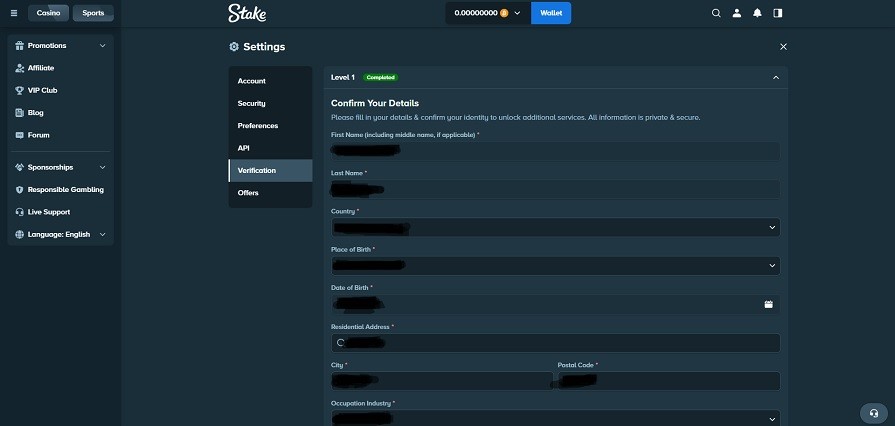Switch to the Casino tab

(x=49, y=13)
